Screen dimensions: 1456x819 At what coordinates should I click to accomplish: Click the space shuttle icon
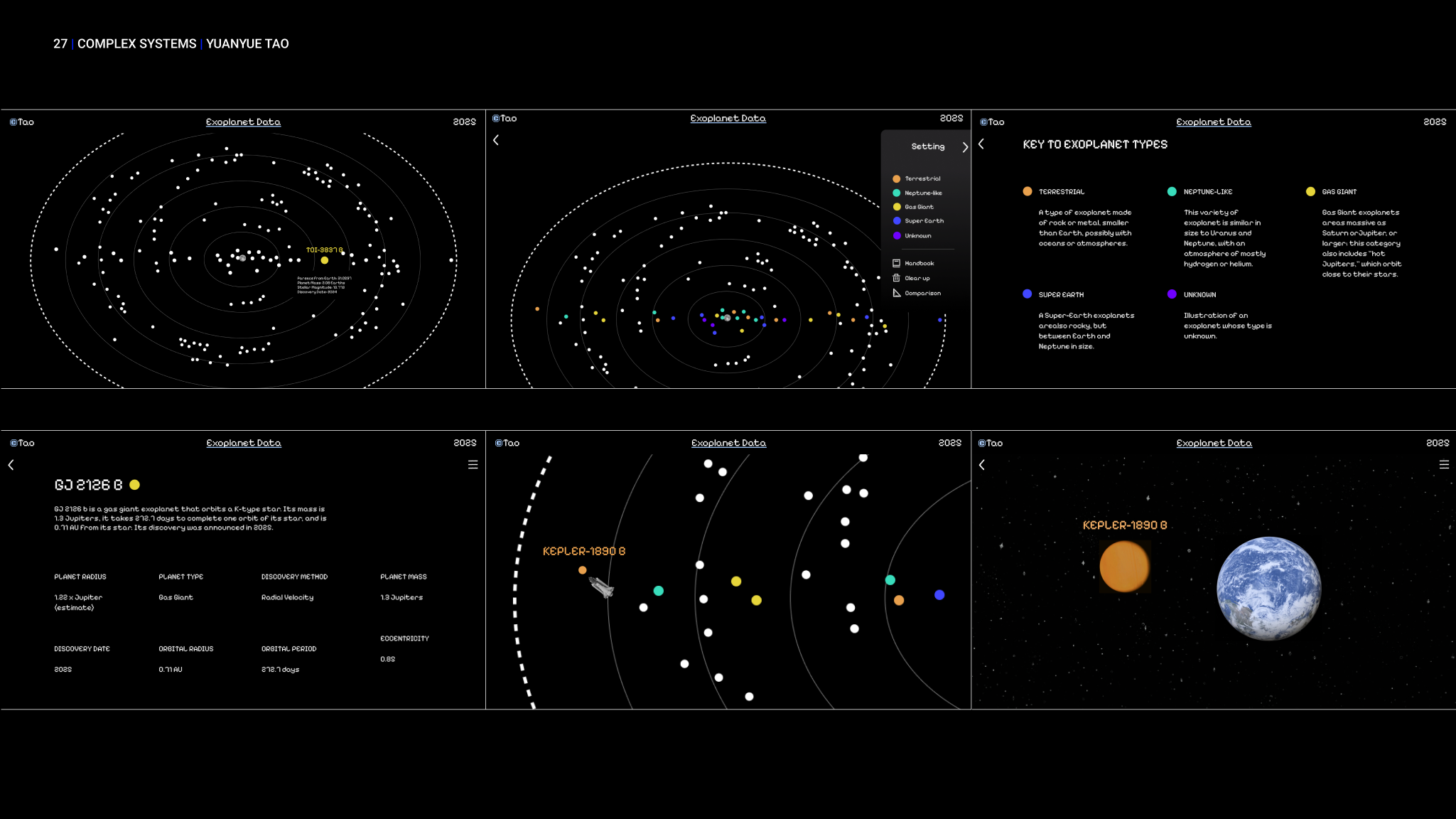point(601,588)
